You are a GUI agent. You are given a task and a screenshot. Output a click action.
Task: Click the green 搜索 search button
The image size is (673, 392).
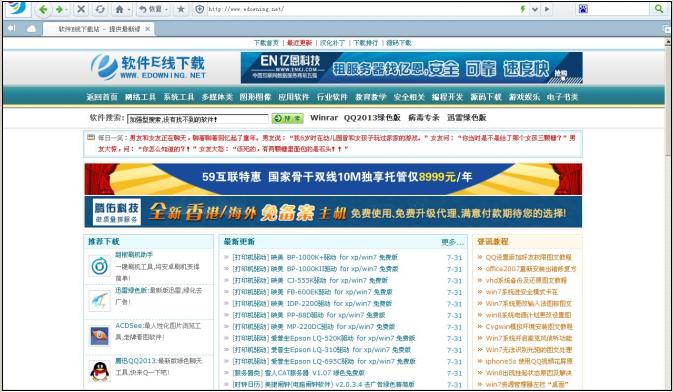[x=288, y=119]
